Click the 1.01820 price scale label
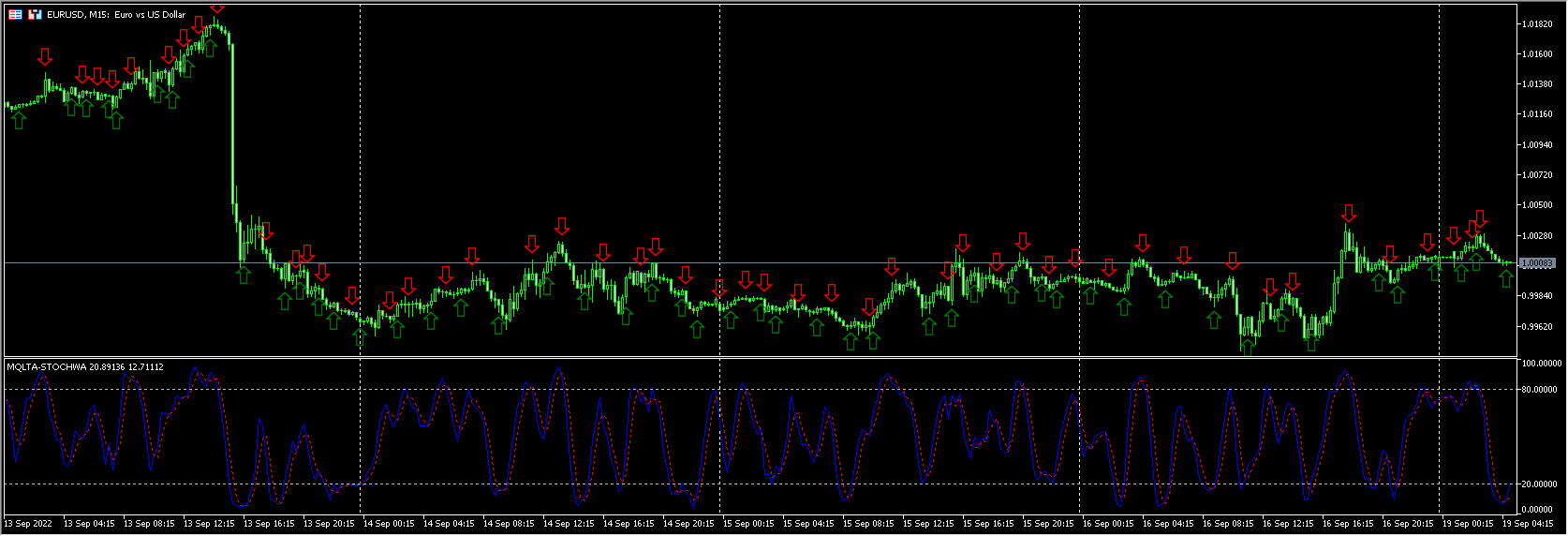Image resolution: width=1568 pixels, height=536 pixels. (1538, 24)
